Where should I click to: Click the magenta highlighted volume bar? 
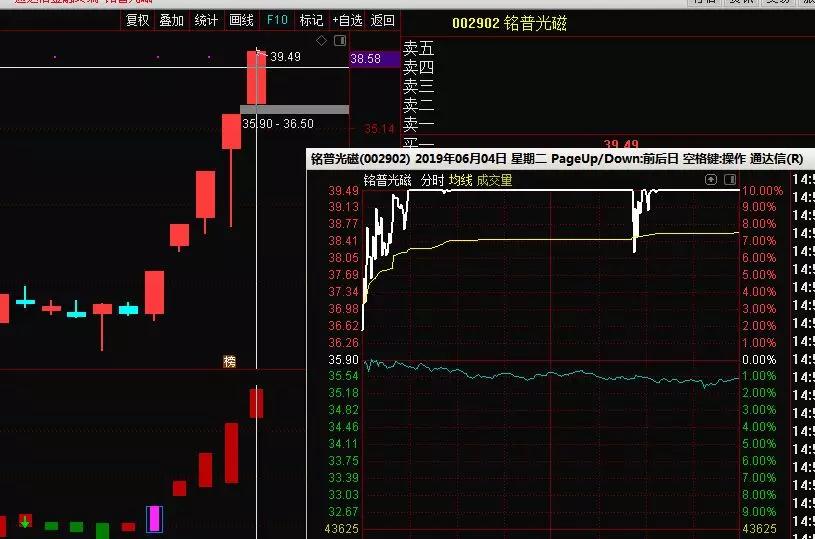(x=154, y=518)
